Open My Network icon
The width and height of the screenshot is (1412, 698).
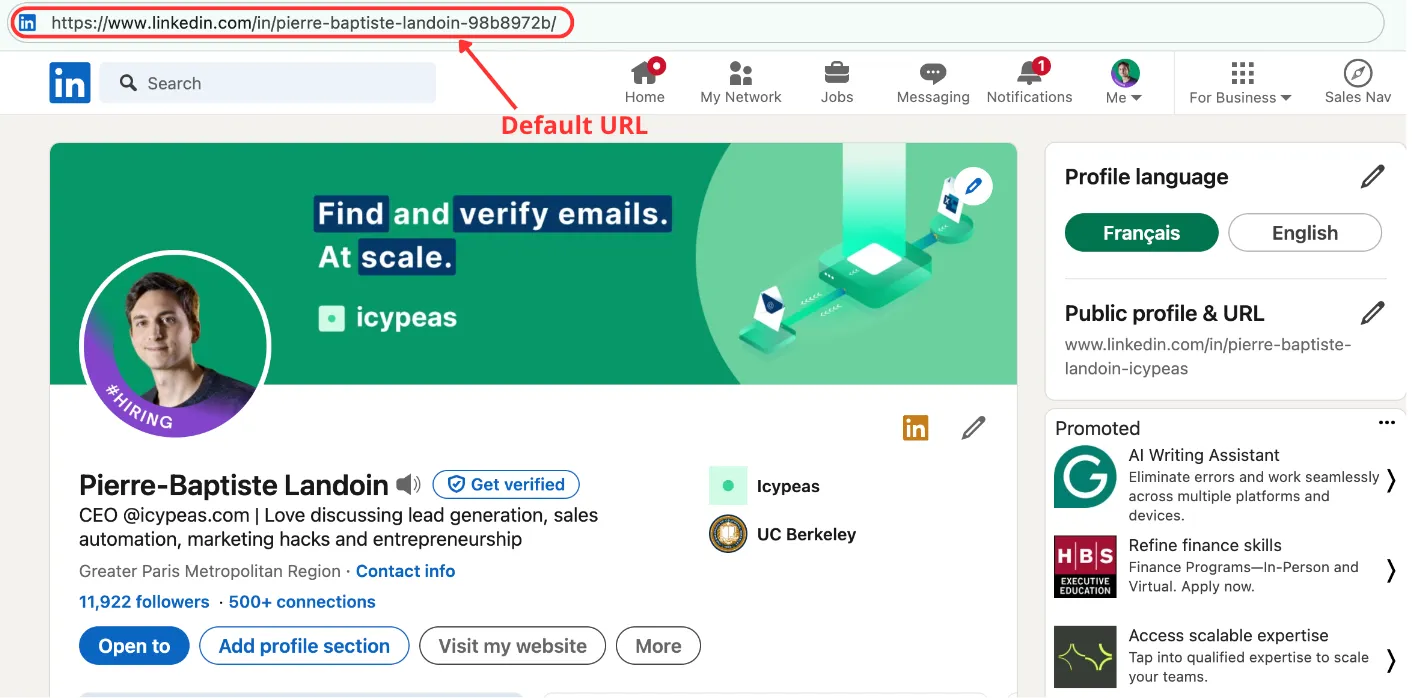pos(741,73)
